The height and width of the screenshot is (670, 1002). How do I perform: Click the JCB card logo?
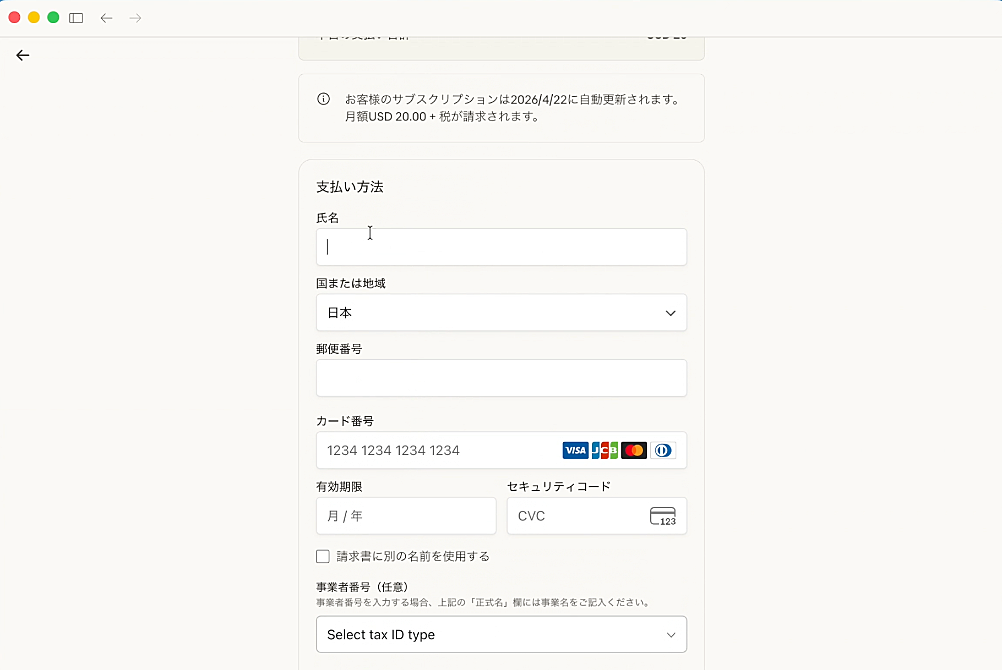click(604, 450)
